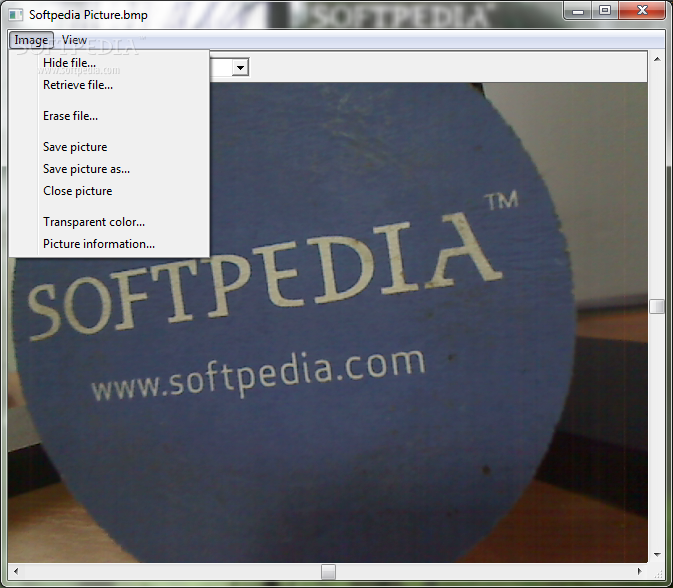Maximize the Softpedia Picture.bmp window
The image size is (673, 588).
(605, 11)
